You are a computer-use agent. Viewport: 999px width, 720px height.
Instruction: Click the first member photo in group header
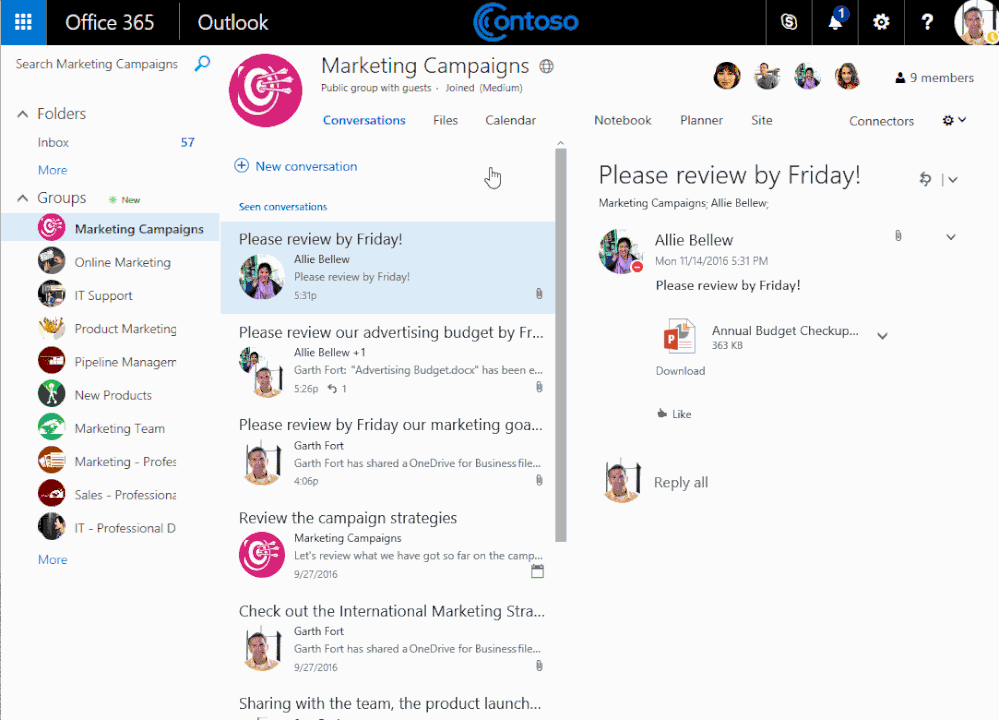click(x=727, y=76)
